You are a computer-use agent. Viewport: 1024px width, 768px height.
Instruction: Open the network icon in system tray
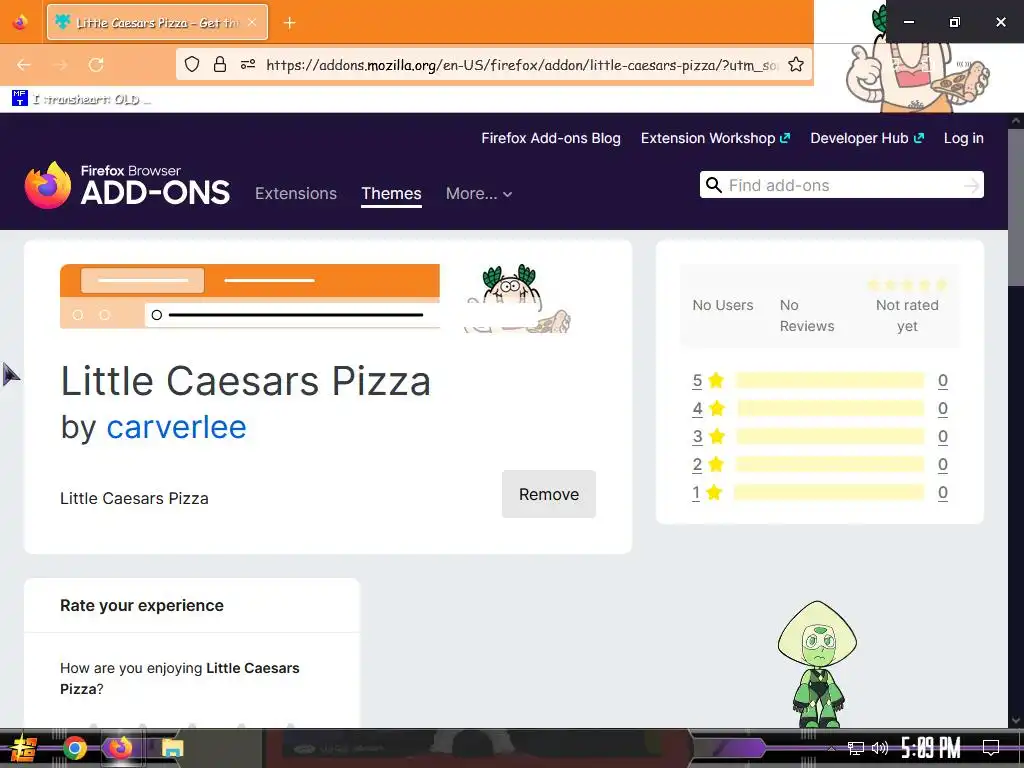click(855, 748)
